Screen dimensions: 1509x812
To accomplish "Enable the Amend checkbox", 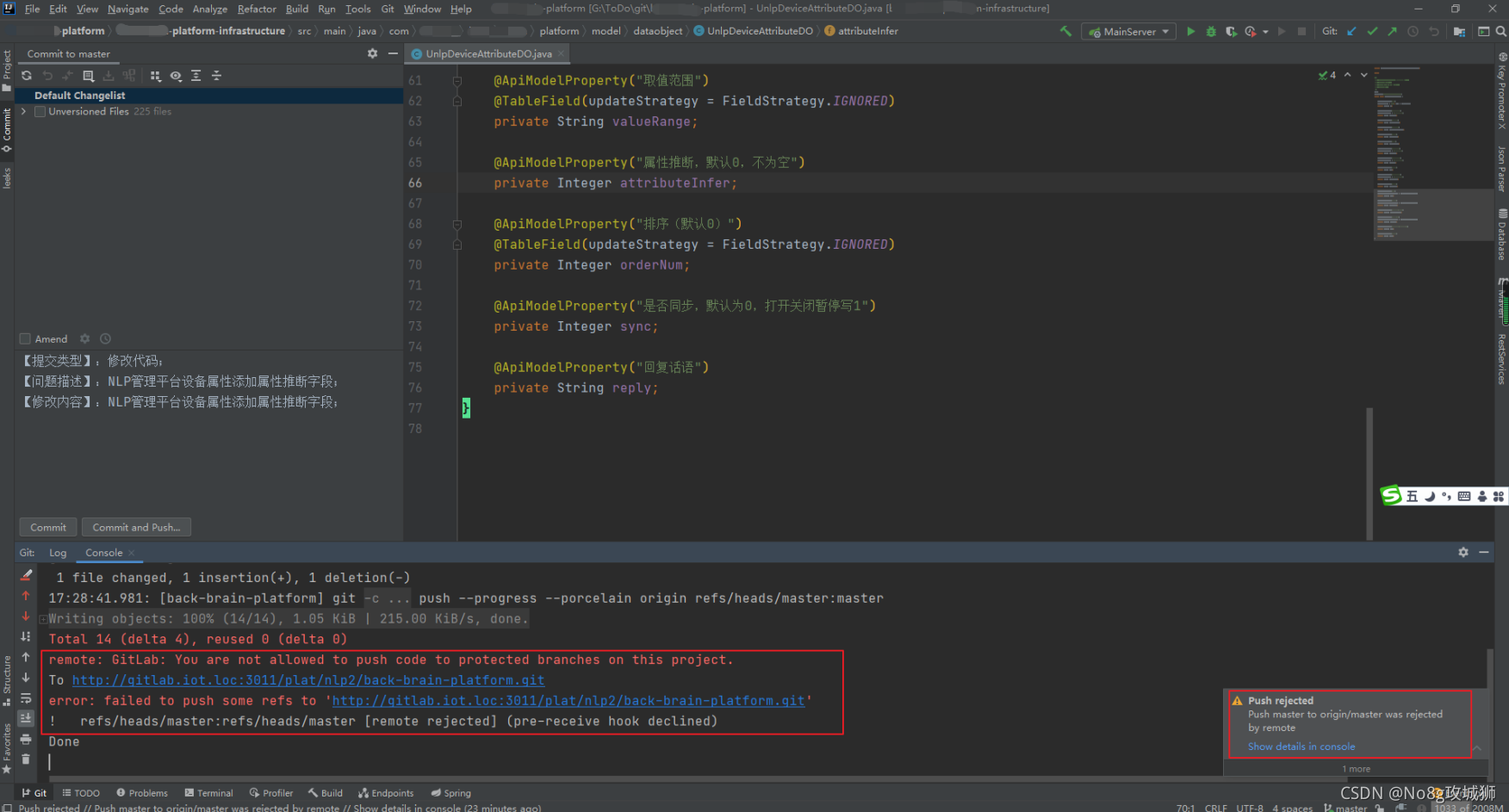I will [25, 339].
